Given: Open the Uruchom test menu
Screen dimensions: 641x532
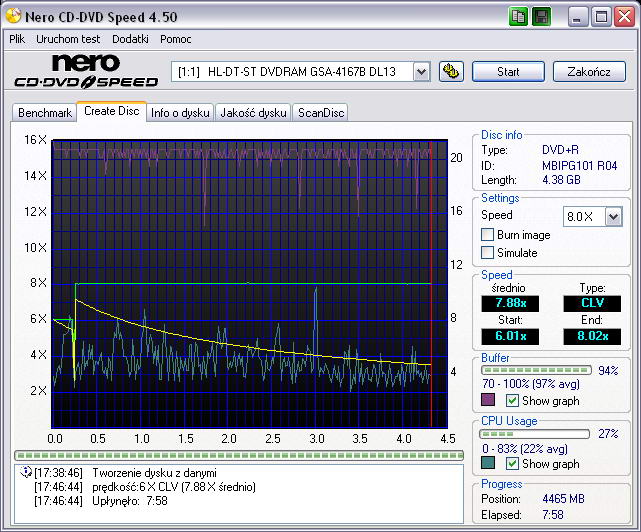Looking at the screenshot, I should coord(68,39).
